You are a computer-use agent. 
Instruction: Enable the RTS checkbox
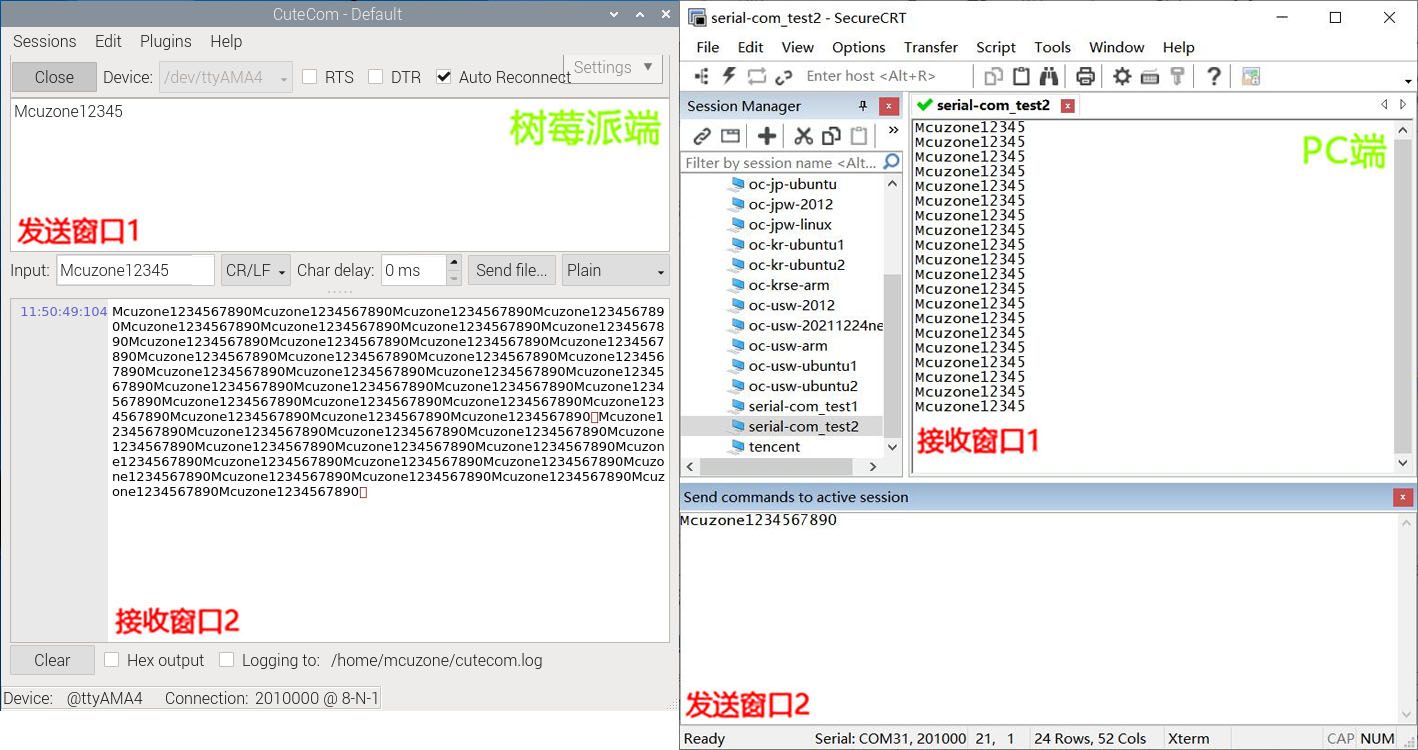[310, 77]
